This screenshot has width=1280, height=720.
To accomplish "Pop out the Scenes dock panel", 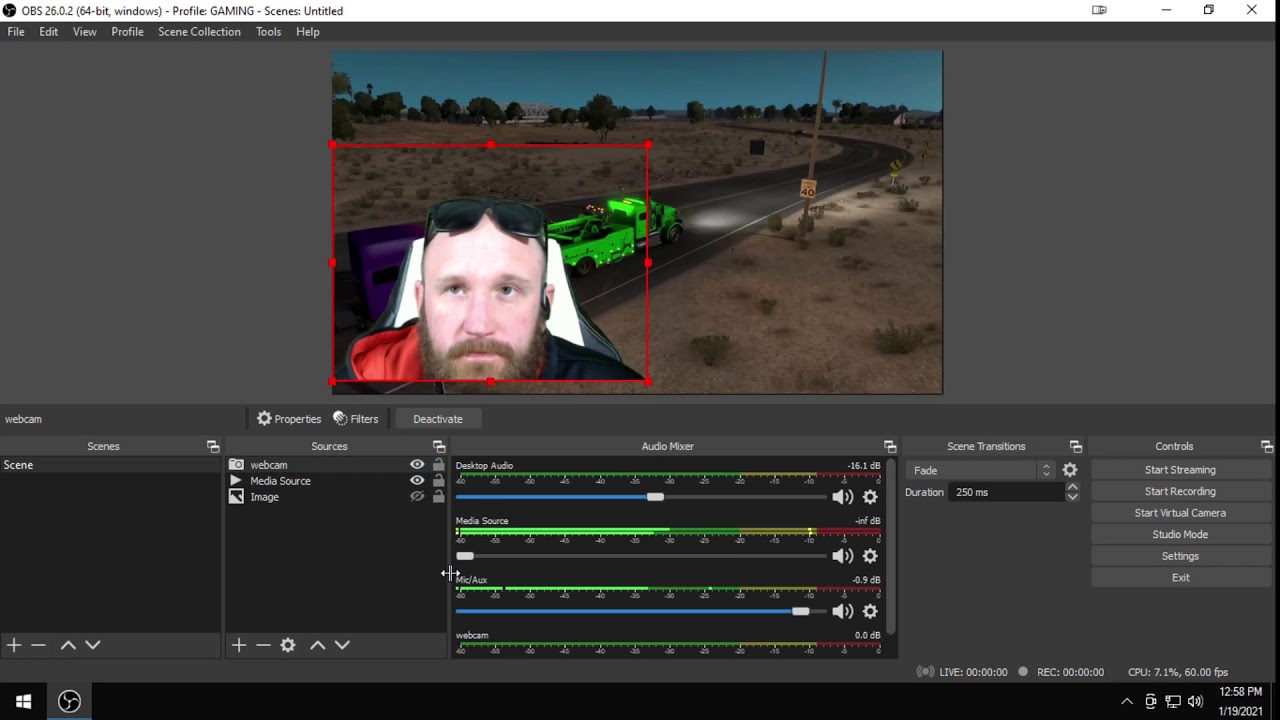I will coord(213,446).
